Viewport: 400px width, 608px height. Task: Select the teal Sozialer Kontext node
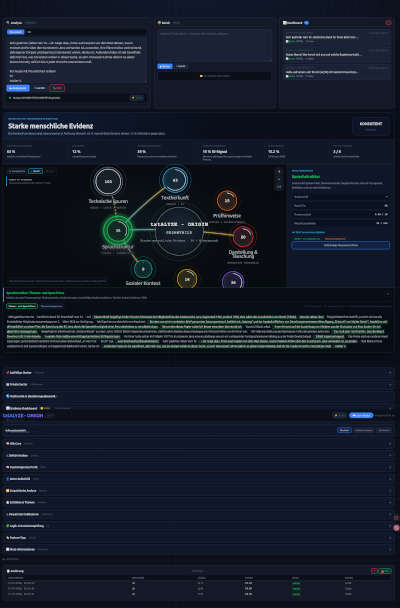[143, 269]
